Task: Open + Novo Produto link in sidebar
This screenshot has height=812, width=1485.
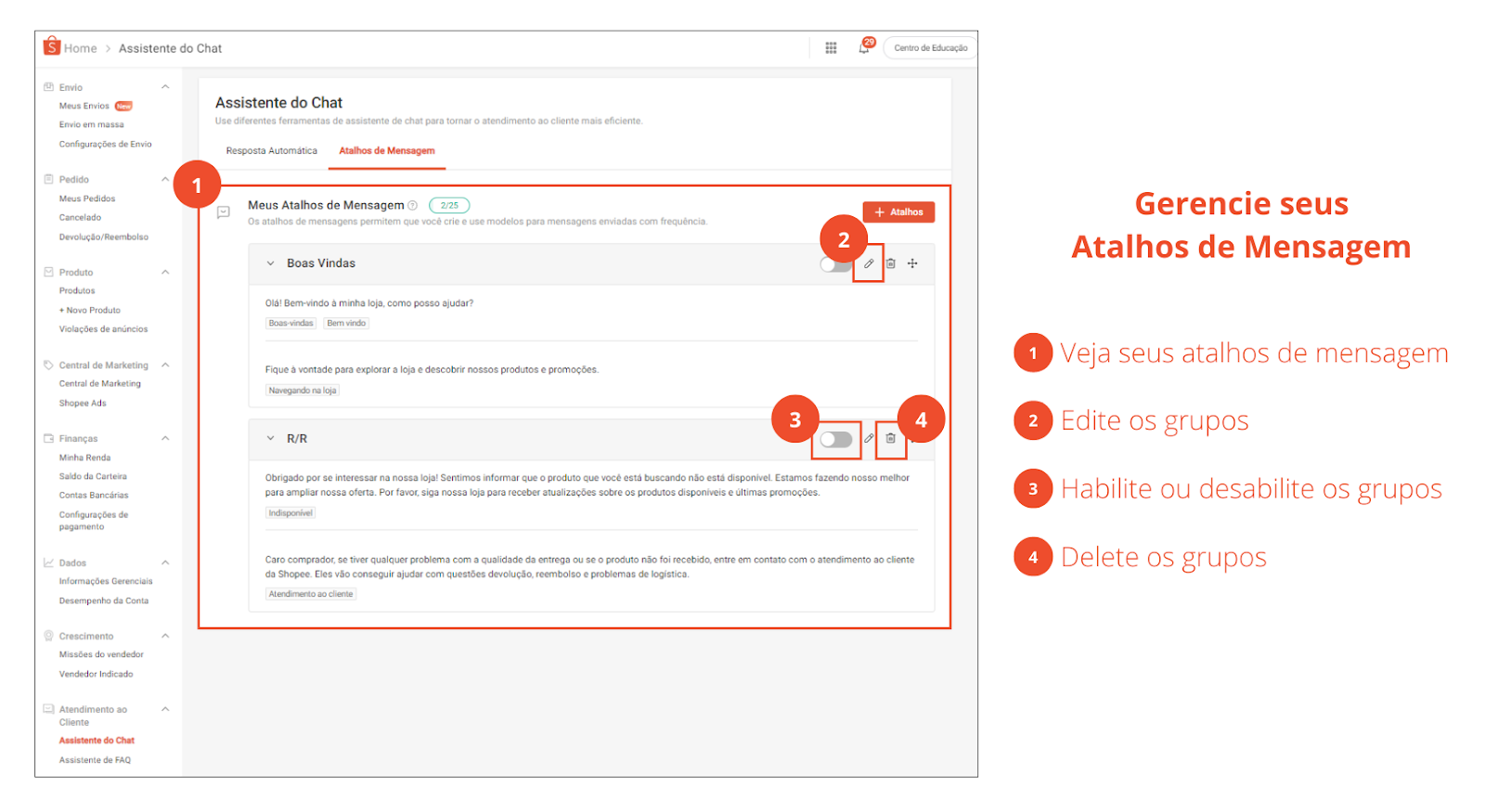Action: point(90,310)
